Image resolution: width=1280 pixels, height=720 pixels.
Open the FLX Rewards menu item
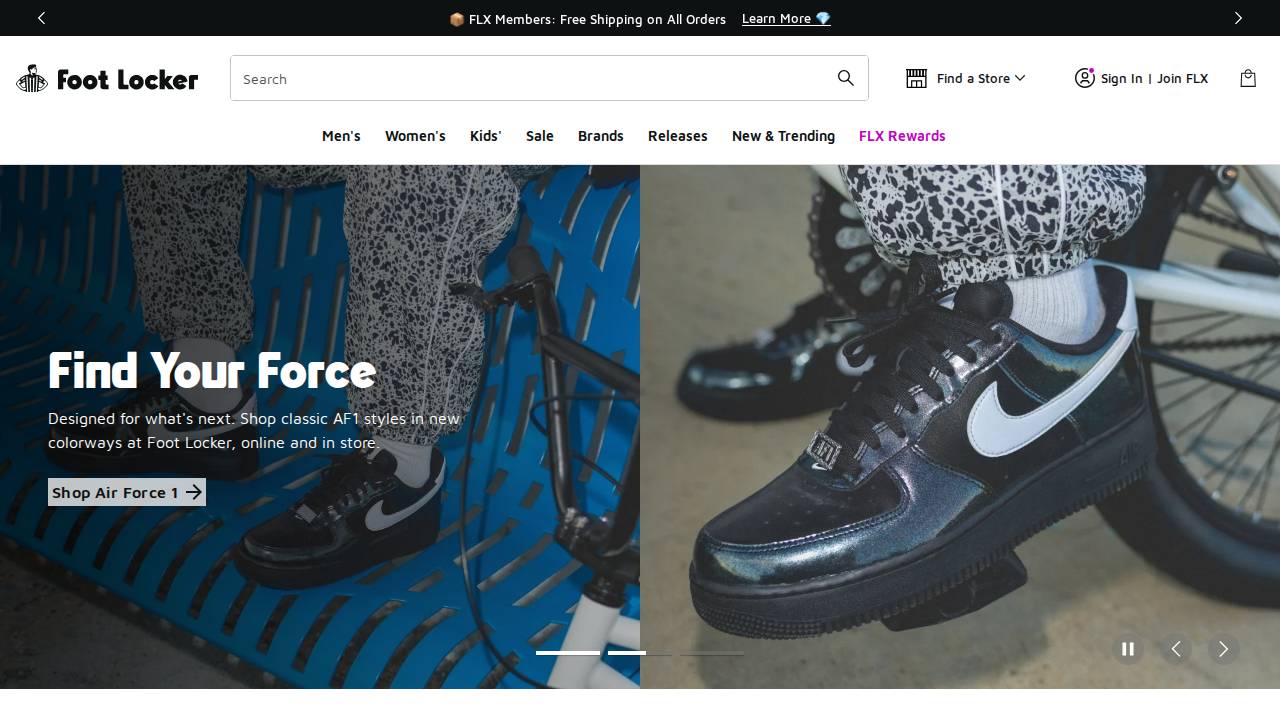click(901, 136)
